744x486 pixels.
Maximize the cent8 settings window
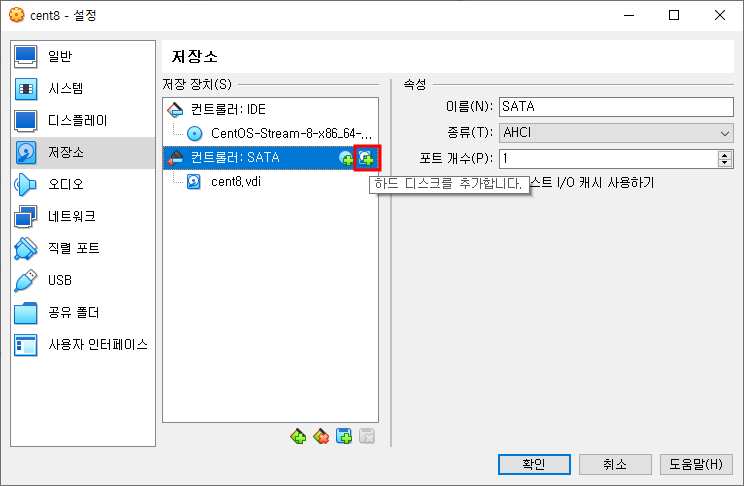674,16
